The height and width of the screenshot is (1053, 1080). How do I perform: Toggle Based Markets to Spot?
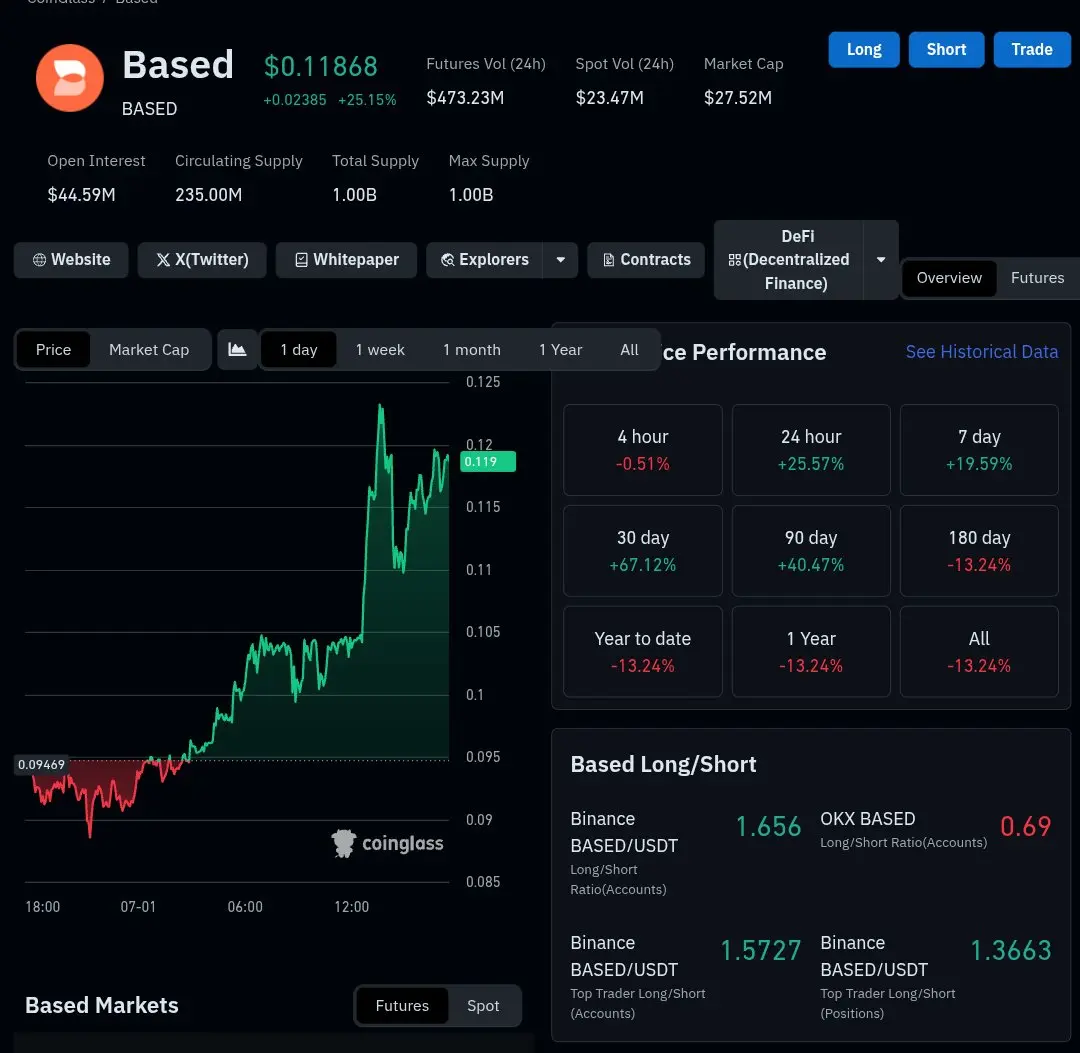tap(483, 1005)
